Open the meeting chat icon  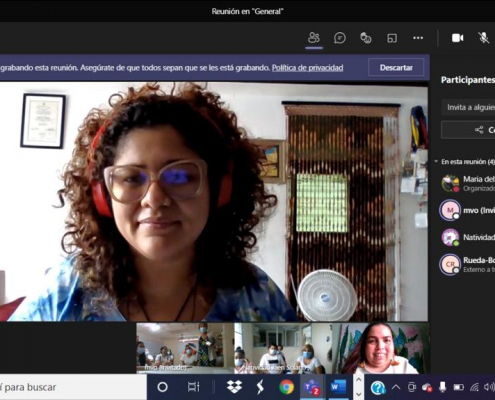point(339,38)
